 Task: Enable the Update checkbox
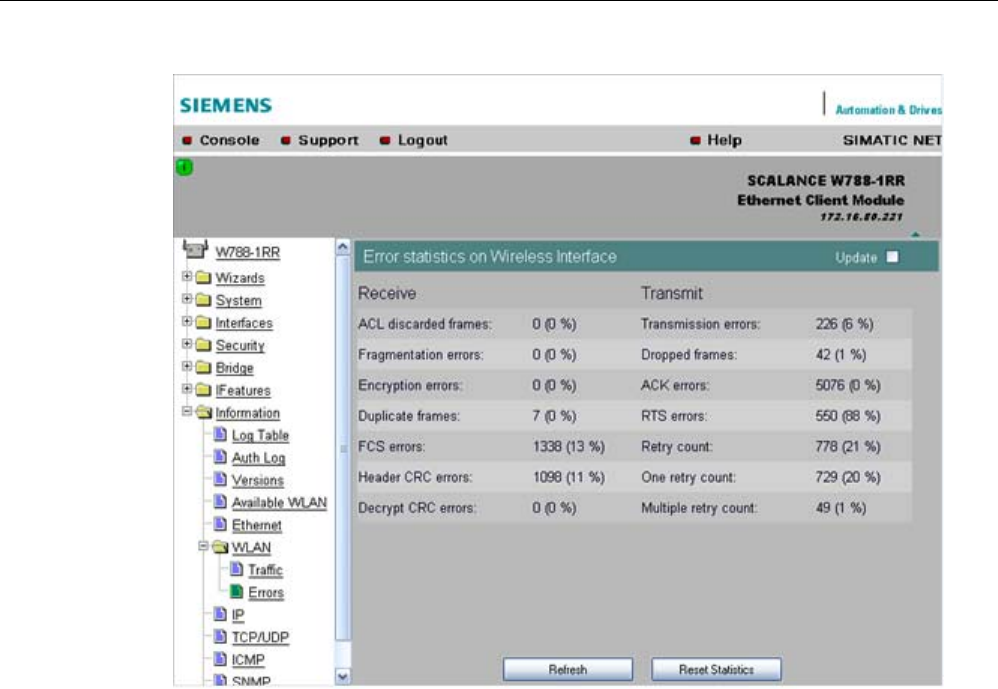[x=892, y=257]
